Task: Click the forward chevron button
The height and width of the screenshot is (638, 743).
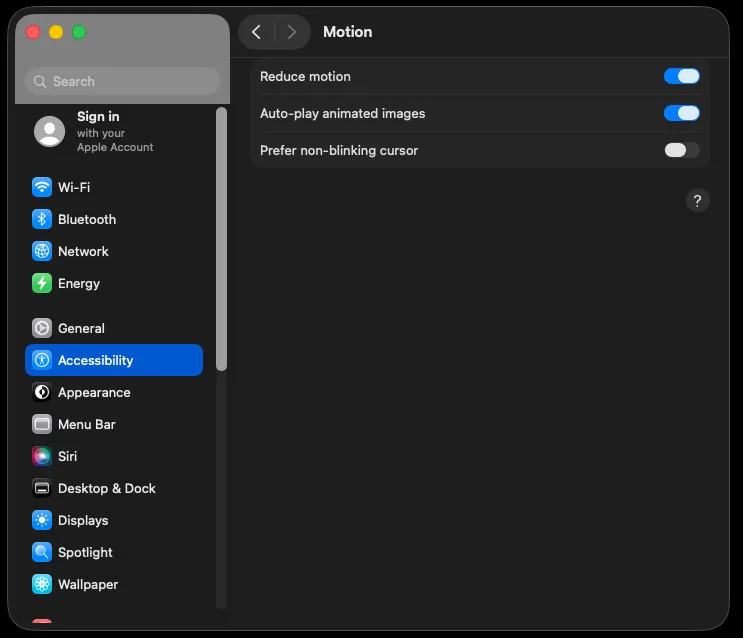Action: 291,32
